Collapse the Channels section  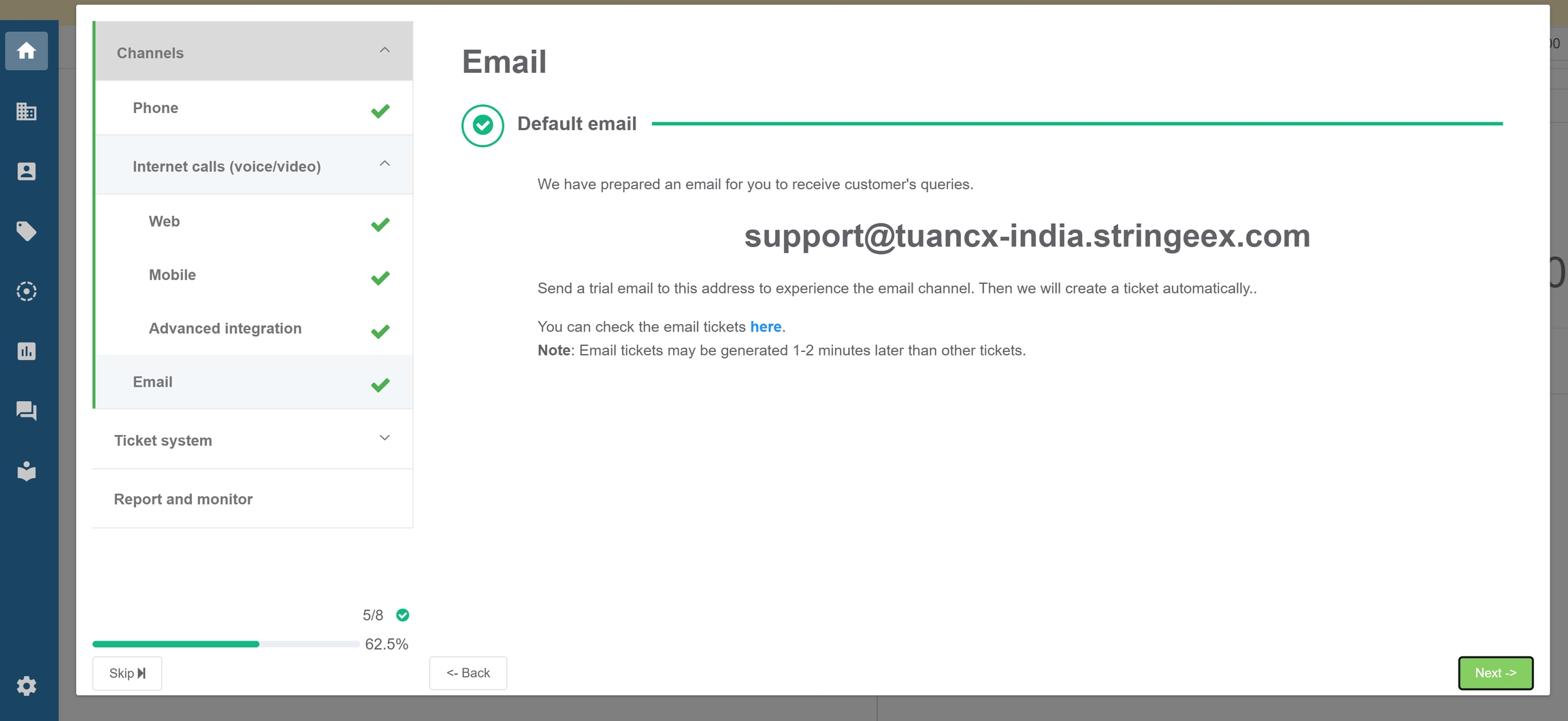(385, 51)
